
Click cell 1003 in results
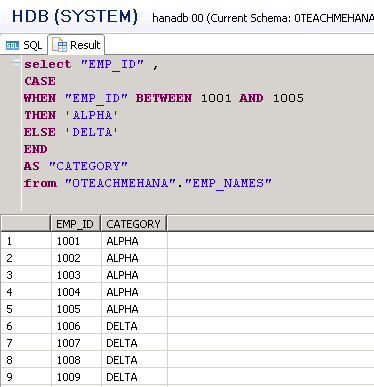tap(76, 275)
